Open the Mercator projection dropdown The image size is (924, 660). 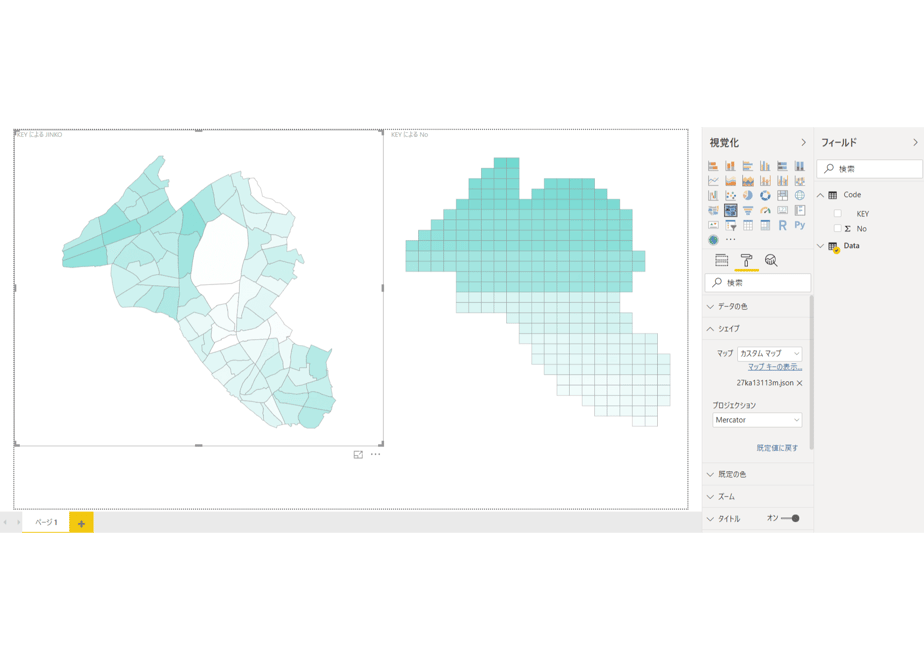point(757,420)
